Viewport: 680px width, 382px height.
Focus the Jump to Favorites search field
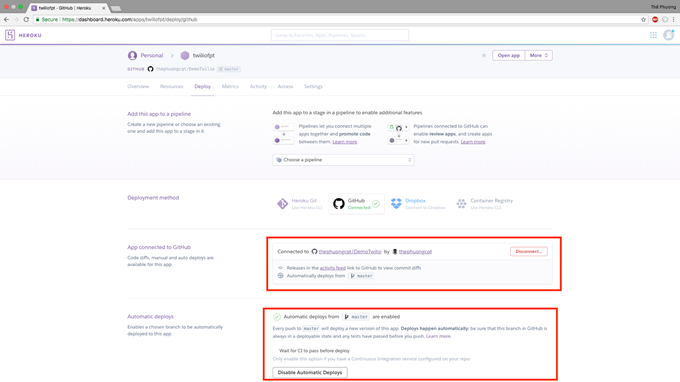(x=340, y=35)
